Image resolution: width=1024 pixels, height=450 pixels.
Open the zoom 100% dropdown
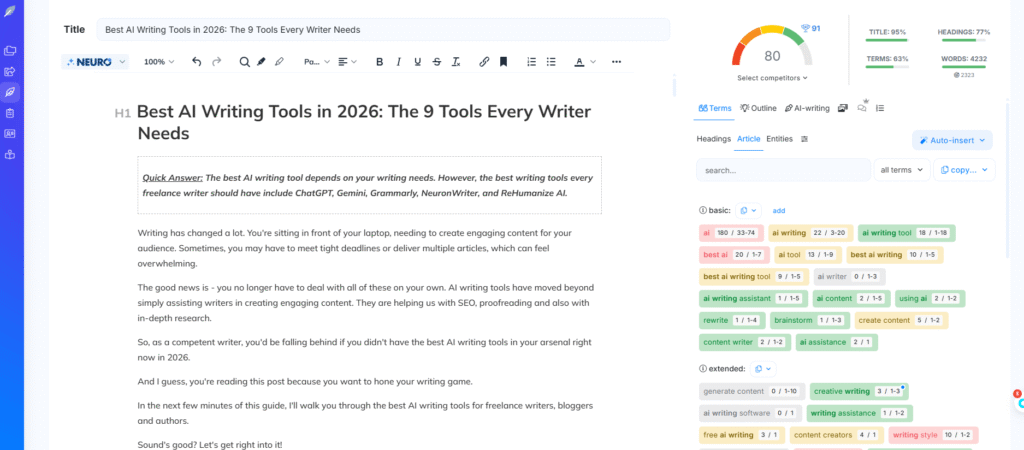click(x=159, y=62)
